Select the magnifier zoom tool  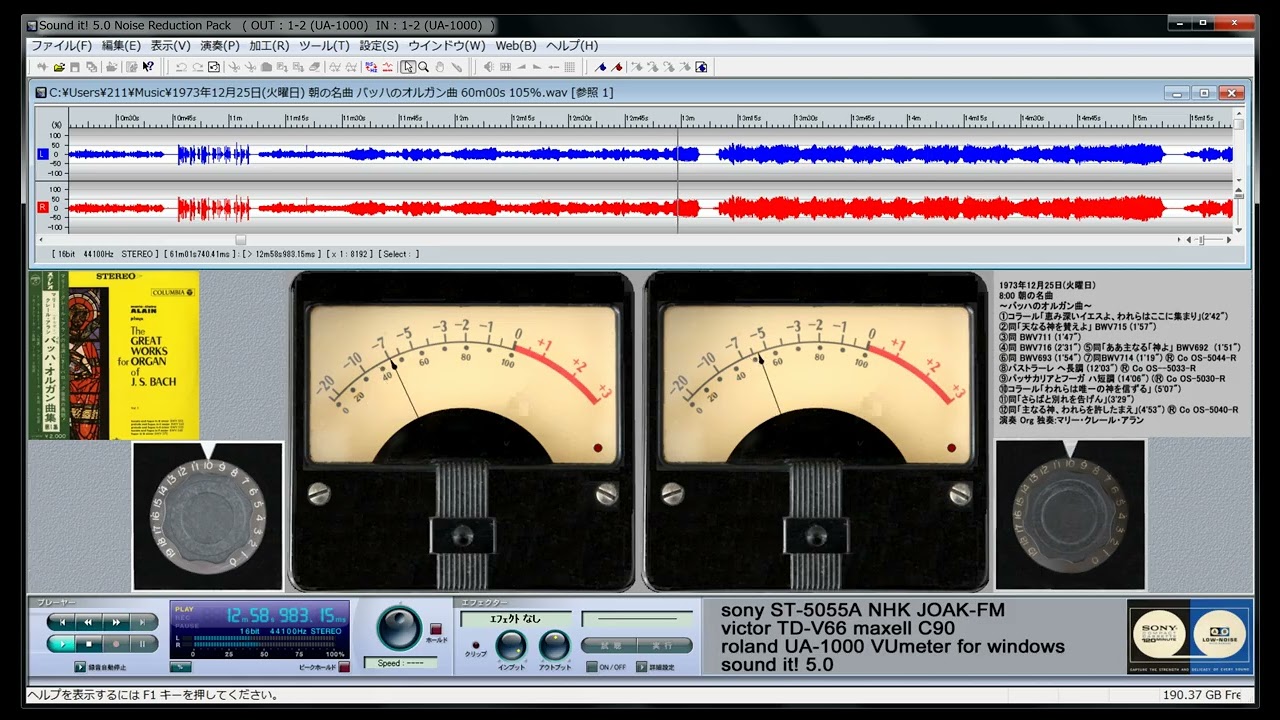point(424,67)
